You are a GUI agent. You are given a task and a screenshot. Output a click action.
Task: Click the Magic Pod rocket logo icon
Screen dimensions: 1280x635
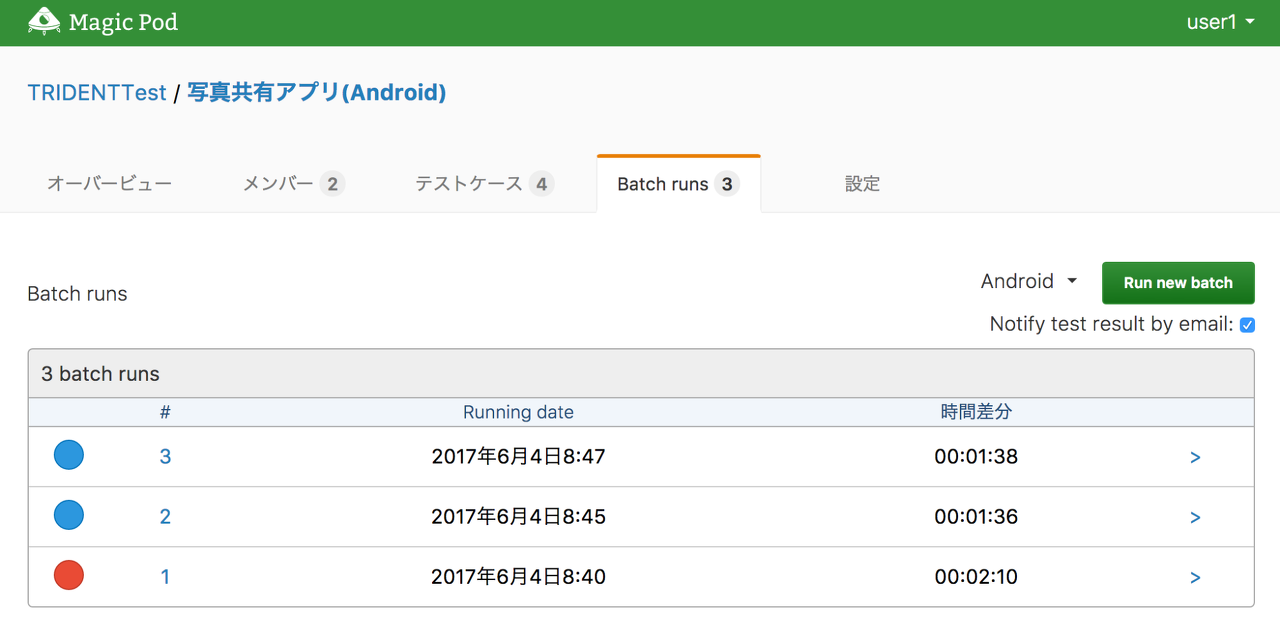pyautogui.click(x=44, y=21)
